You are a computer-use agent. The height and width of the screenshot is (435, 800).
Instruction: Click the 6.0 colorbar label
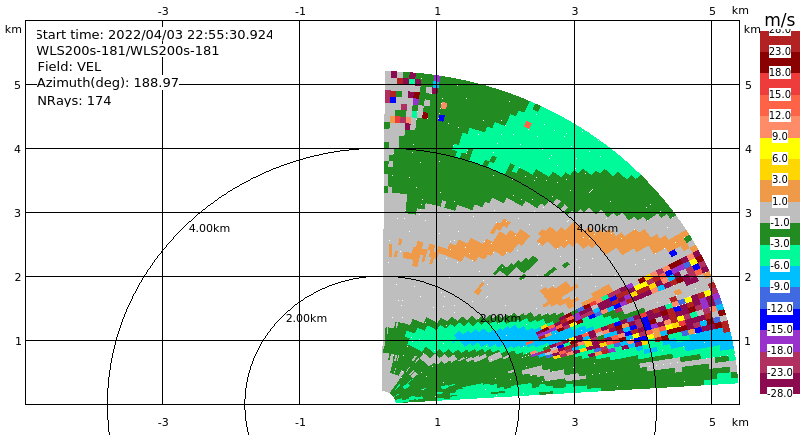pos(780,158)
